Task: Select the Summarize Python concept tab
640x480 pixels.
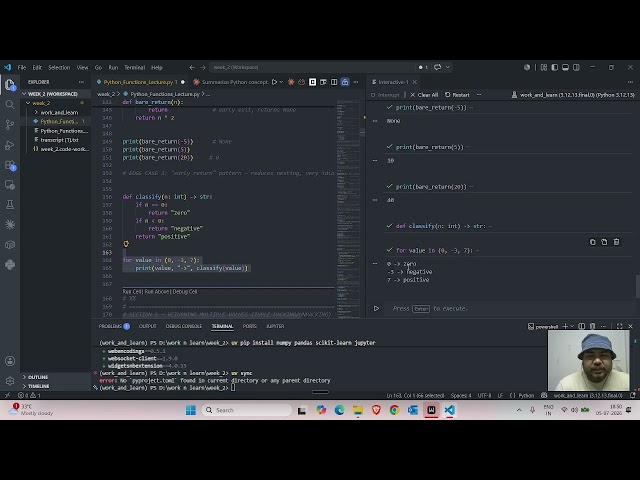Action: pos(231,82)
